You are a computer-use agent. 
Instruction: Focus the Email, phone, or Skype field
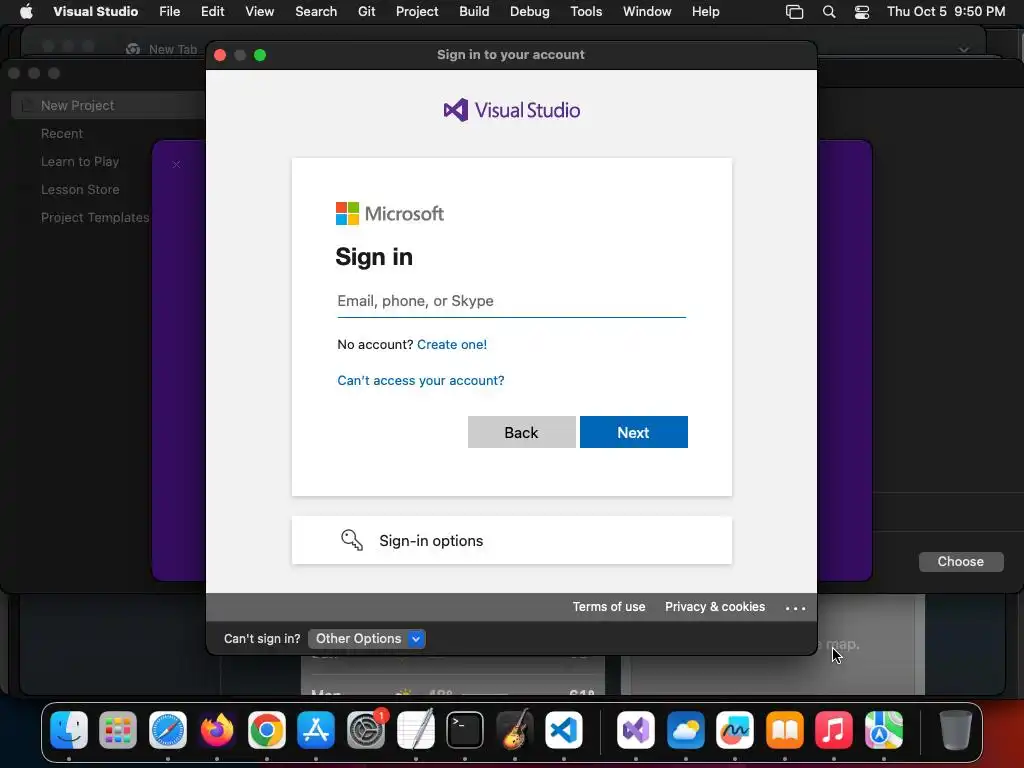coord(511,301)
